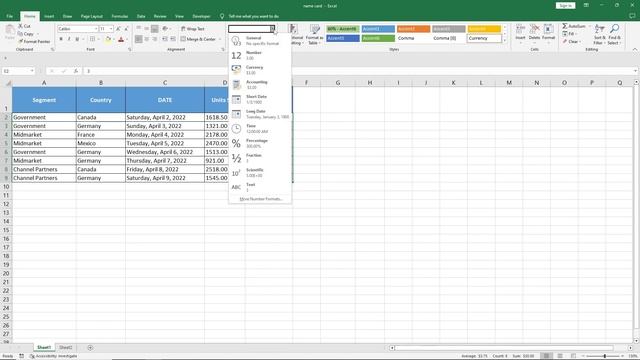The height and width of the screenshot is (360, 640).
Task: Select the Text ABC icon option
Action: click(236, 187)
